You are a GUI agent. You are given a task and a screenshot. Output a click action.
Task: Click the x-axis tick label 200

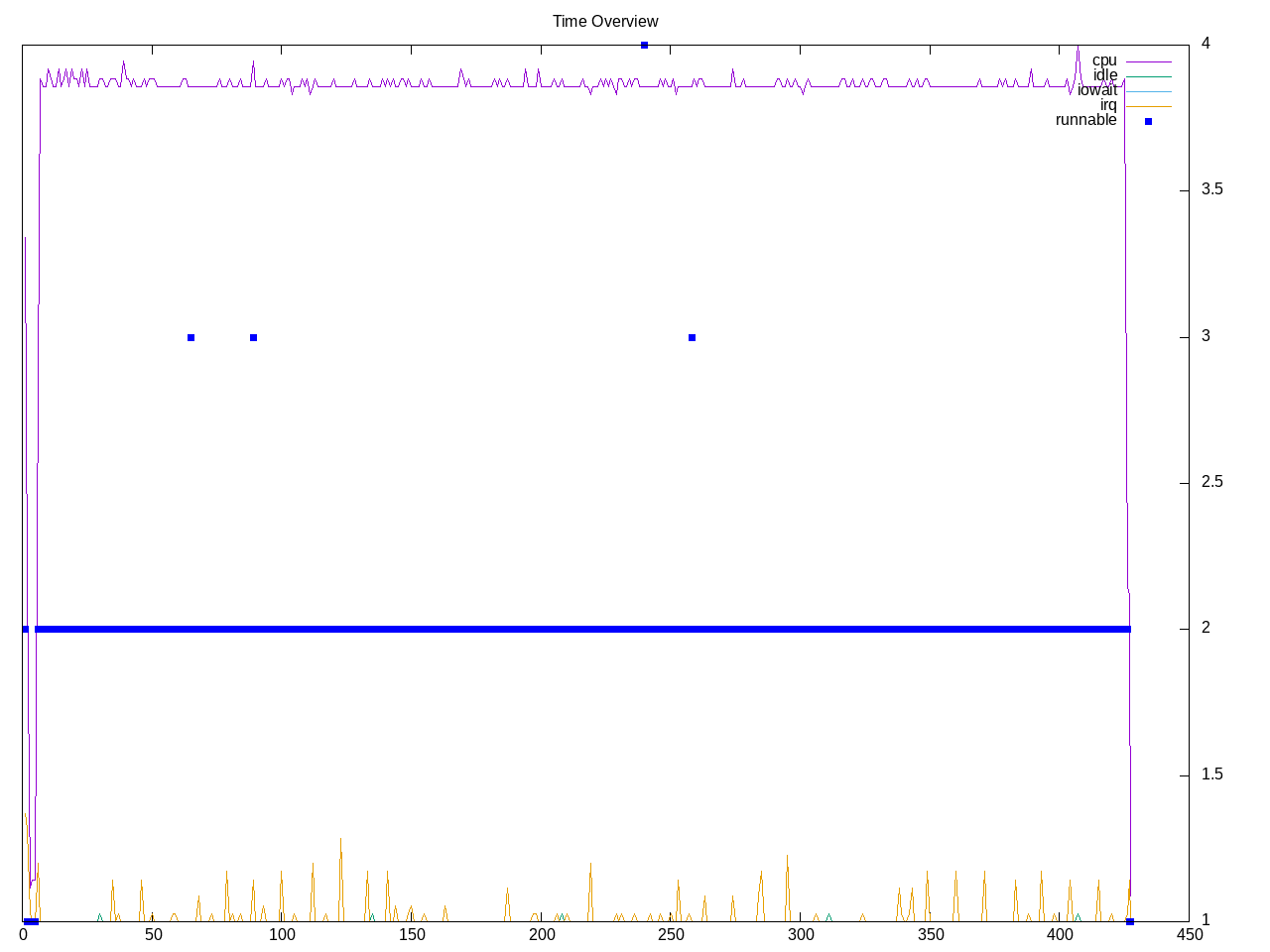(x=542, y=935)
